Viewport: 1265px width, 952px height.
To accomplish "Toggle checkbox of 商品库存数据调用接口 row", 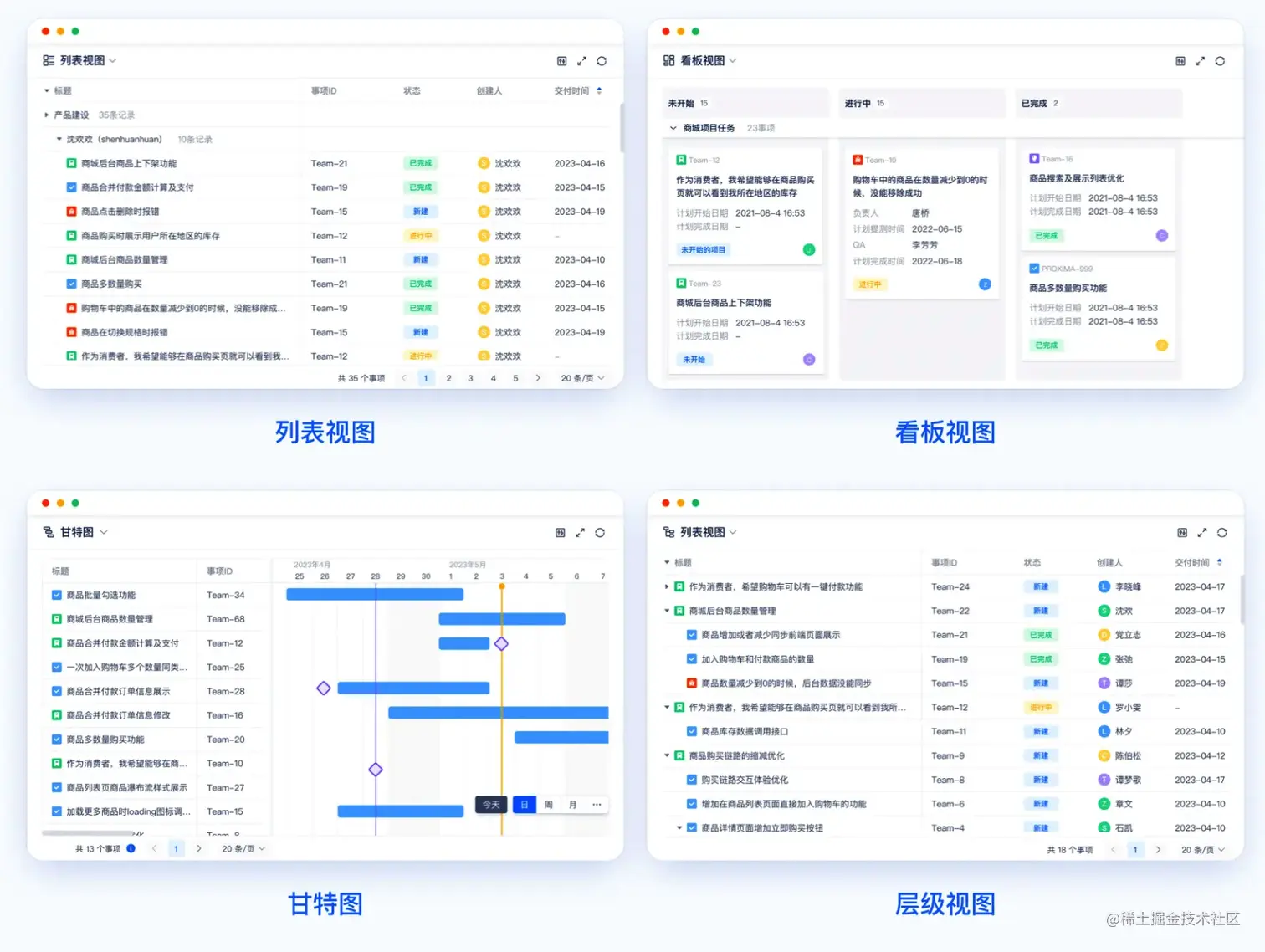I will (692, 732).
